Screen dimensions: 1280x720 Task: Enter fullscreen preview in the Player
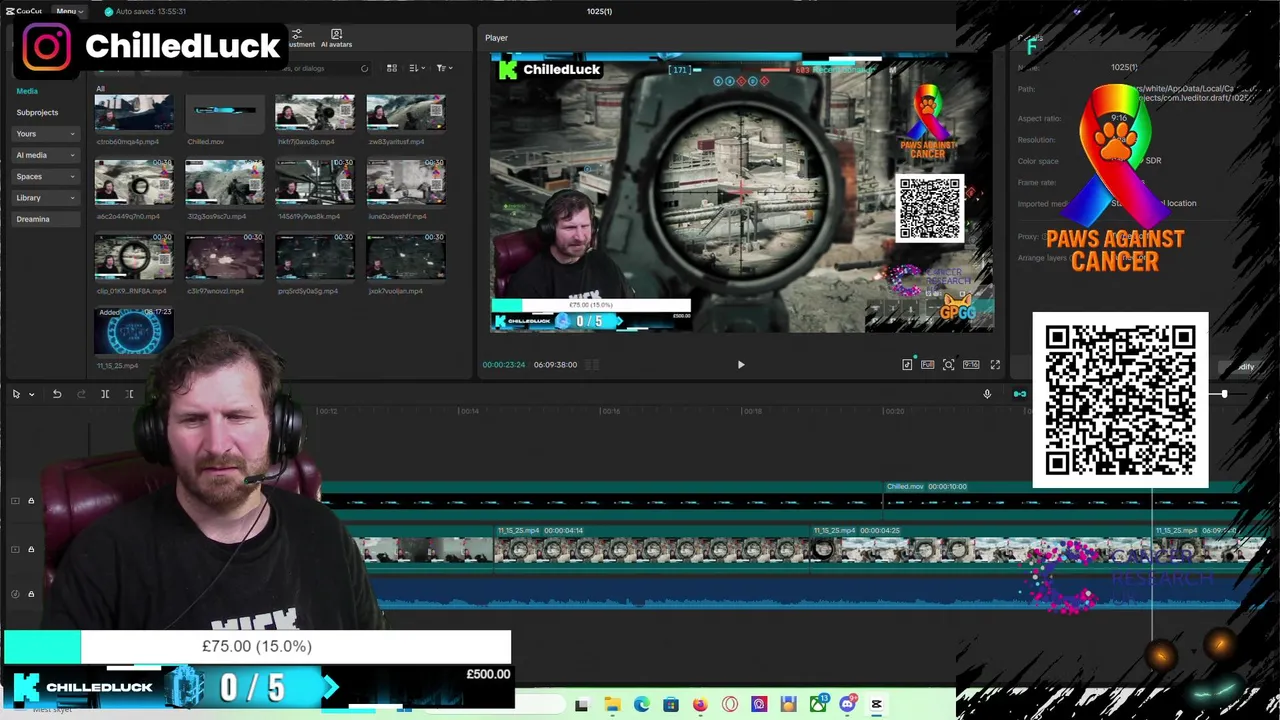(x=995, y=365)
